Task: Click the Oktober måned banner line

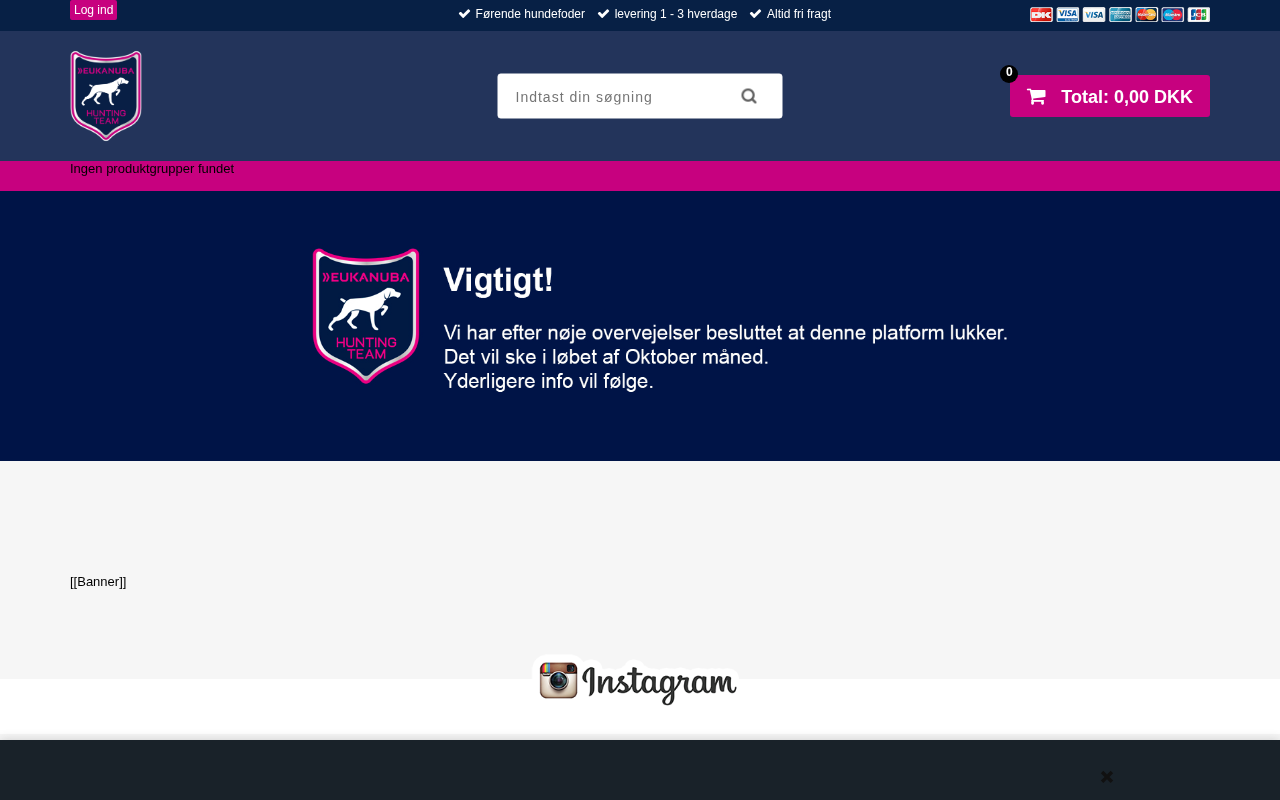Action: [606, 357]
